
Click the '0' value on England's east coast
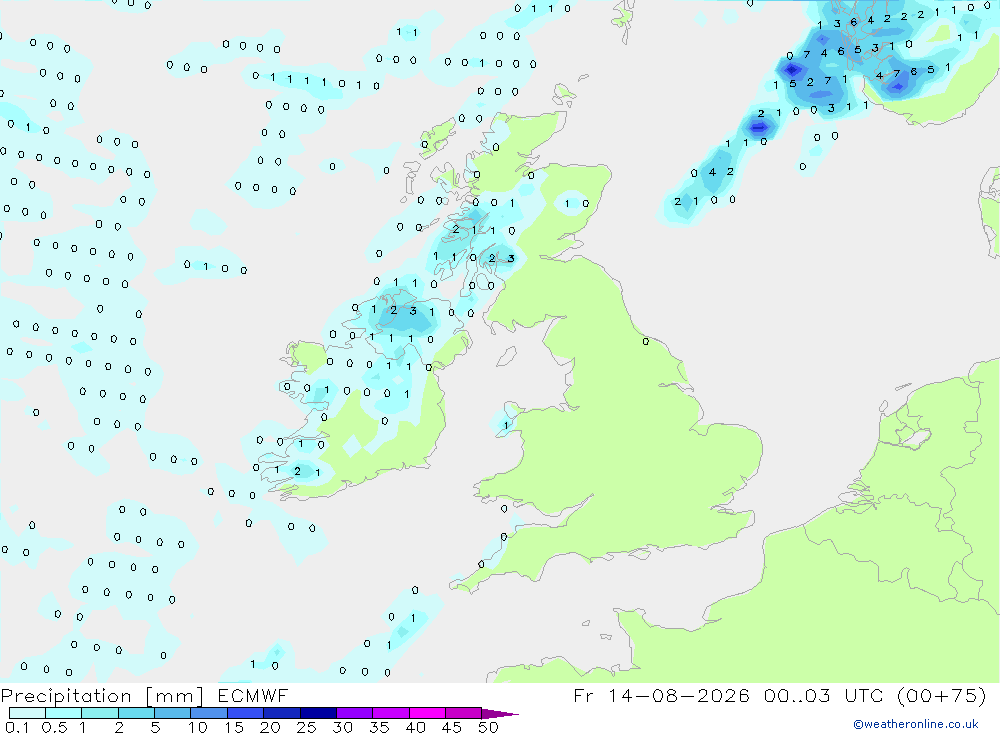pos(645,342)
